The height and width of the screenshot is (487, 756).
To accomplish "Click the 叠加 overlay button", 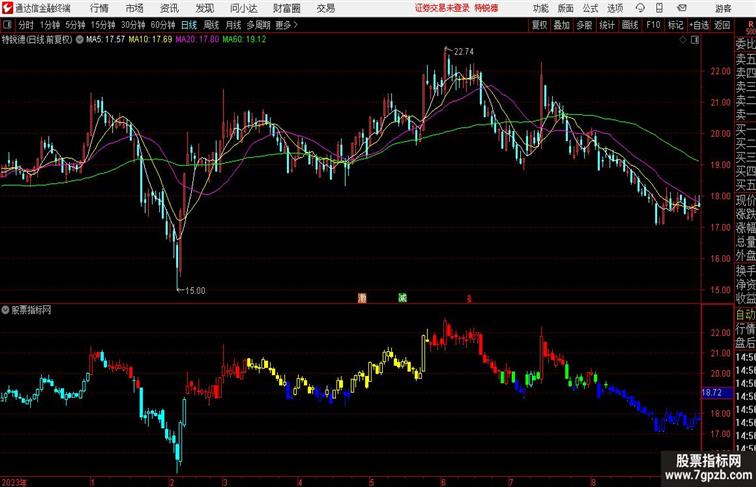I will point(561,25).
